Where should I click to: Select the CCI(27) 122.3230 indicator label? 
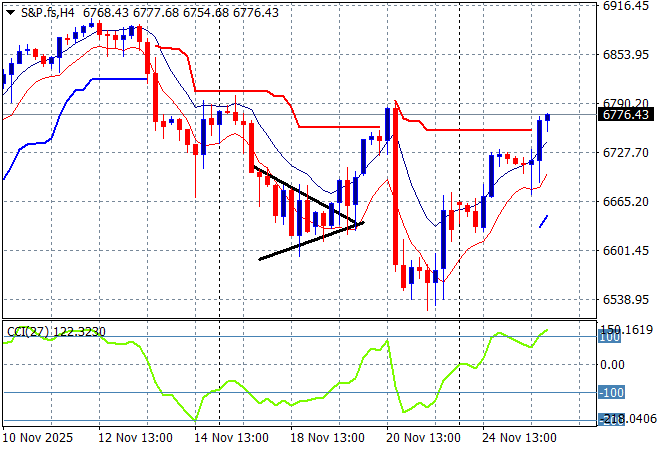point(56,332)
